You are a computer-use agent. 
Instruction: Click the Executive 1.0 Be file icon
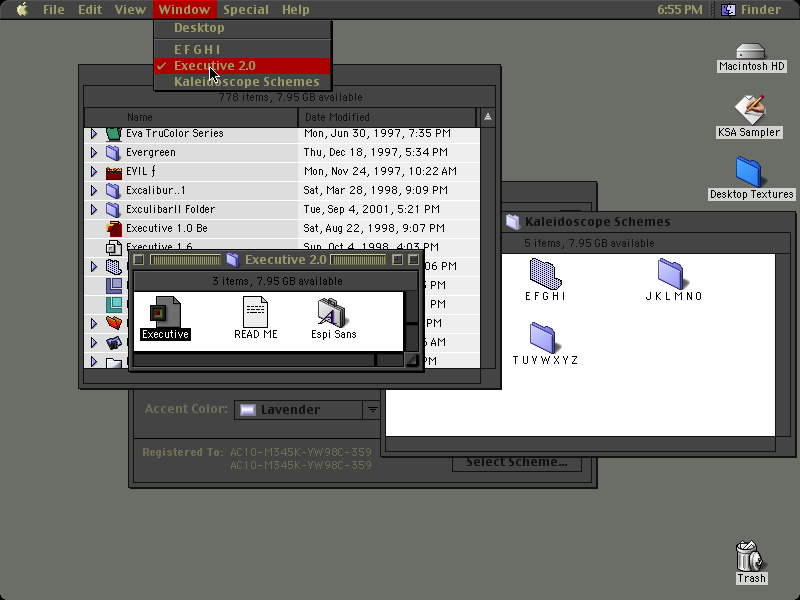coord(113,228)
